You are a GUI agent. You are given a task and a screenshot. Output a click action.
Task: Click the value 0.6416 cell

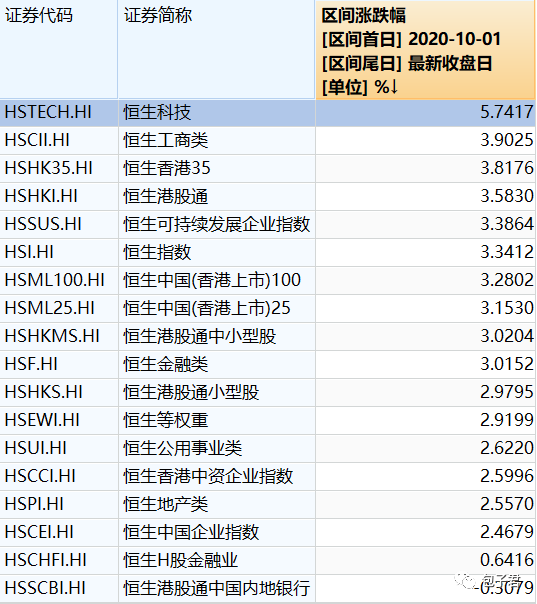tap(425, 560)
